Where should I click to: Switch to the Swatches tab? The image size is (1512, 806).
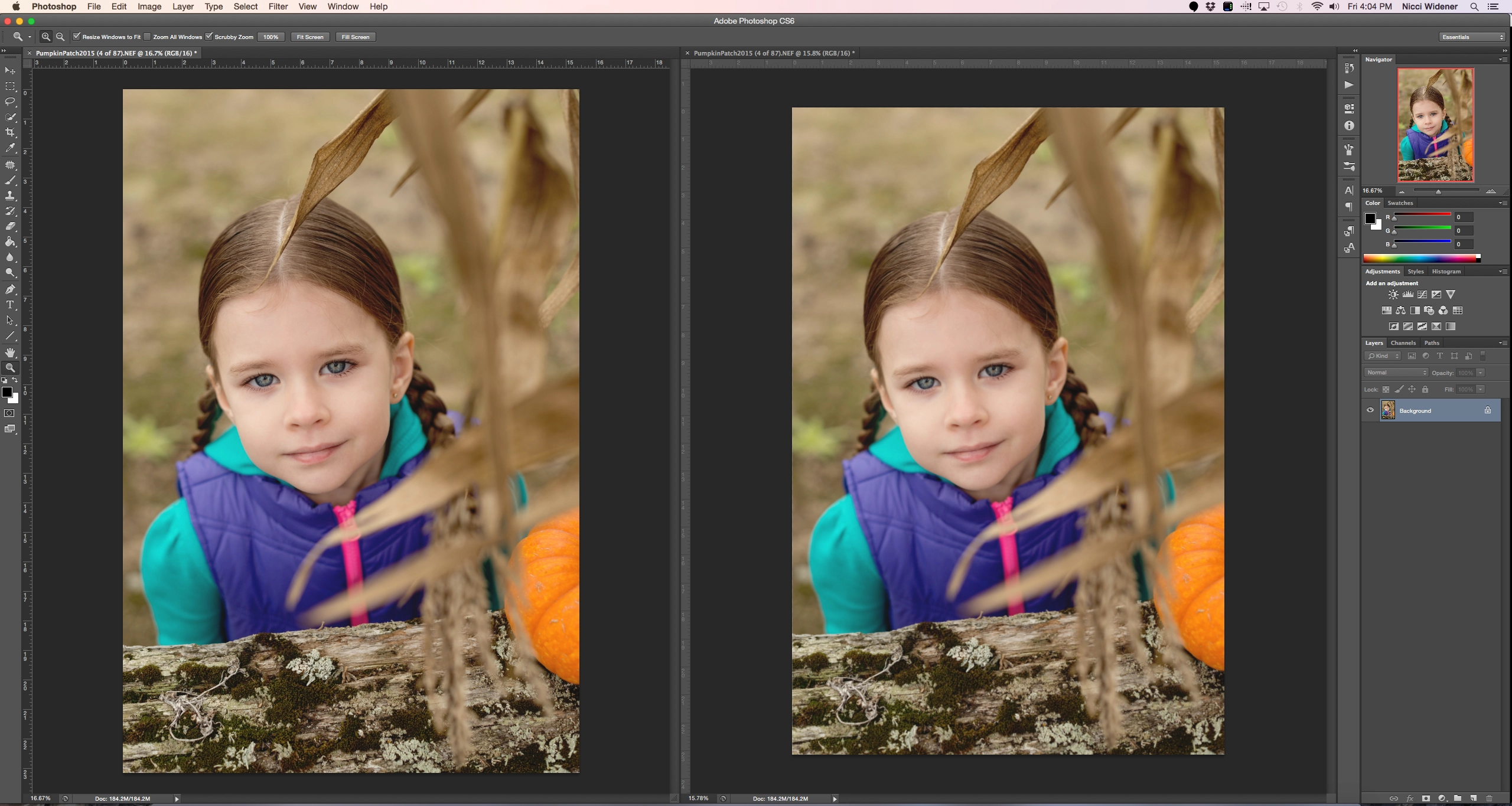click(1400, 203)
